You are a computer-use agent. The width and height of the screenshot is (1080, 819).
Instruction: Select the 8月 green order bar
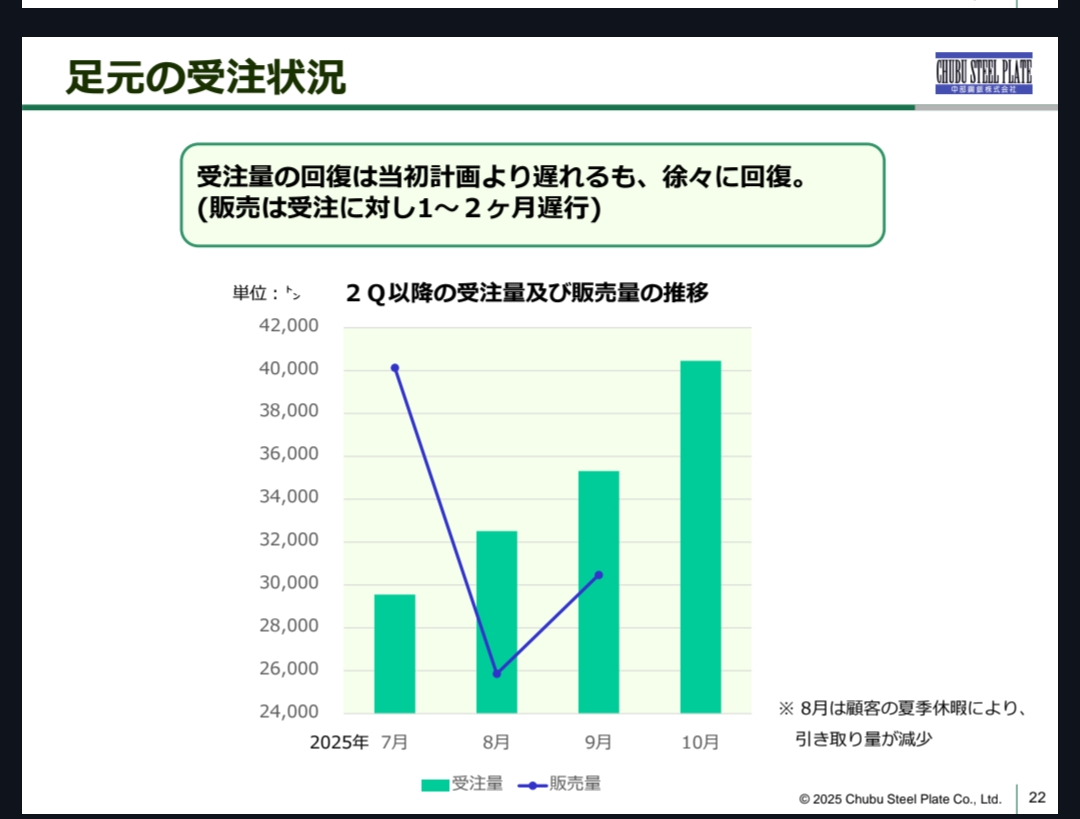[496, 621]
